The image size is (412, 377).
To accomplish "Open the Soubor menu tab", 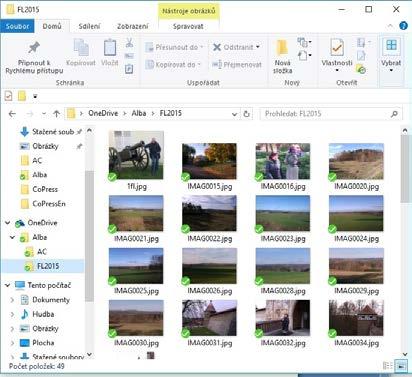I will [17, 26].
